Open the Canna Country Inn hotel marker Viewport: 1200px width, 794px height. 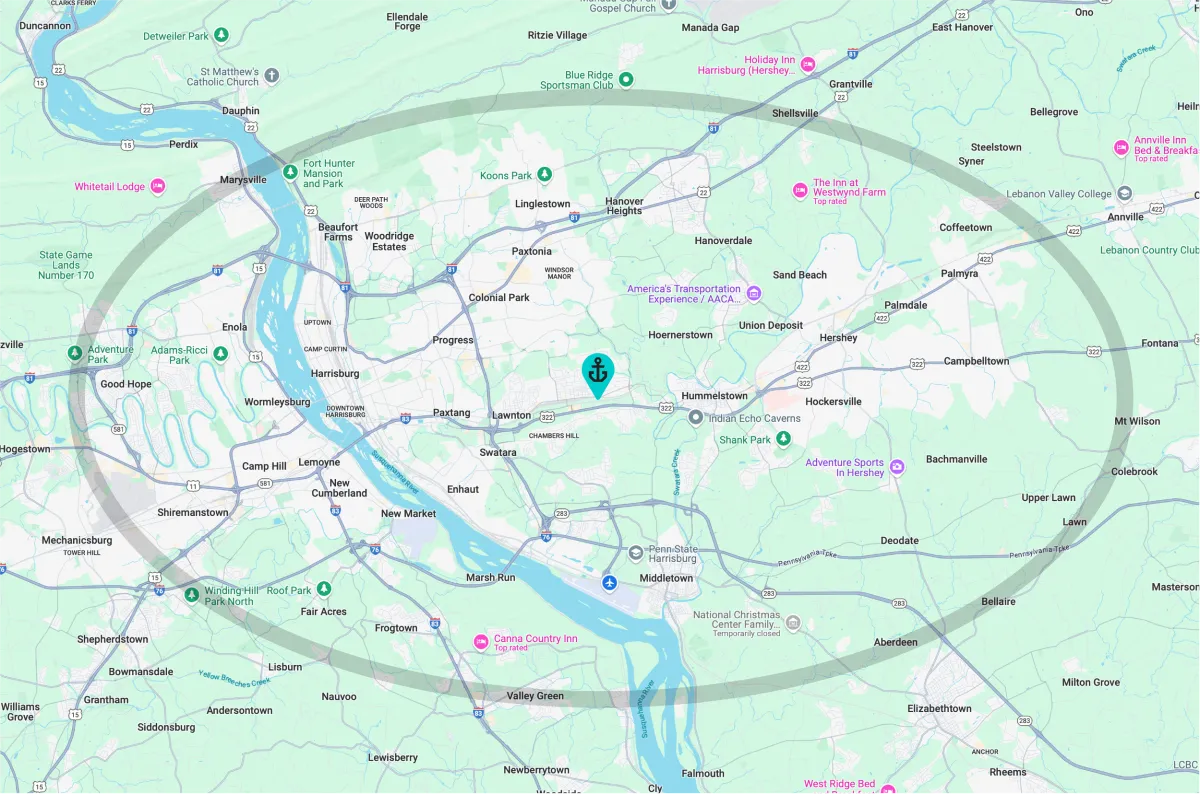tap(481, 640)
